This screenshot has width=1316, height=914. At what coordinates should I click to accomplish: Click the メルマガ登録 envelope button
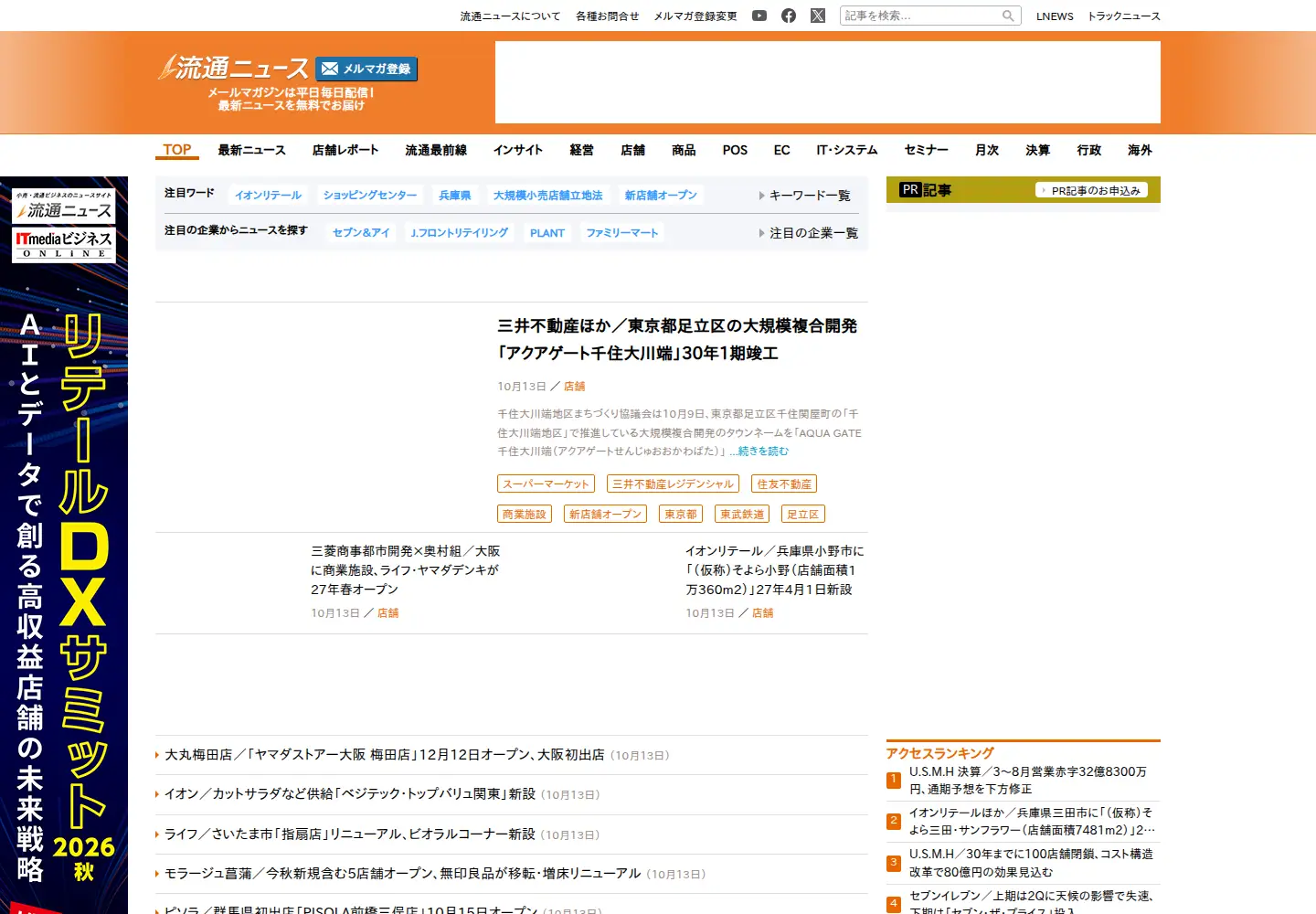click(x=366, y=69)
